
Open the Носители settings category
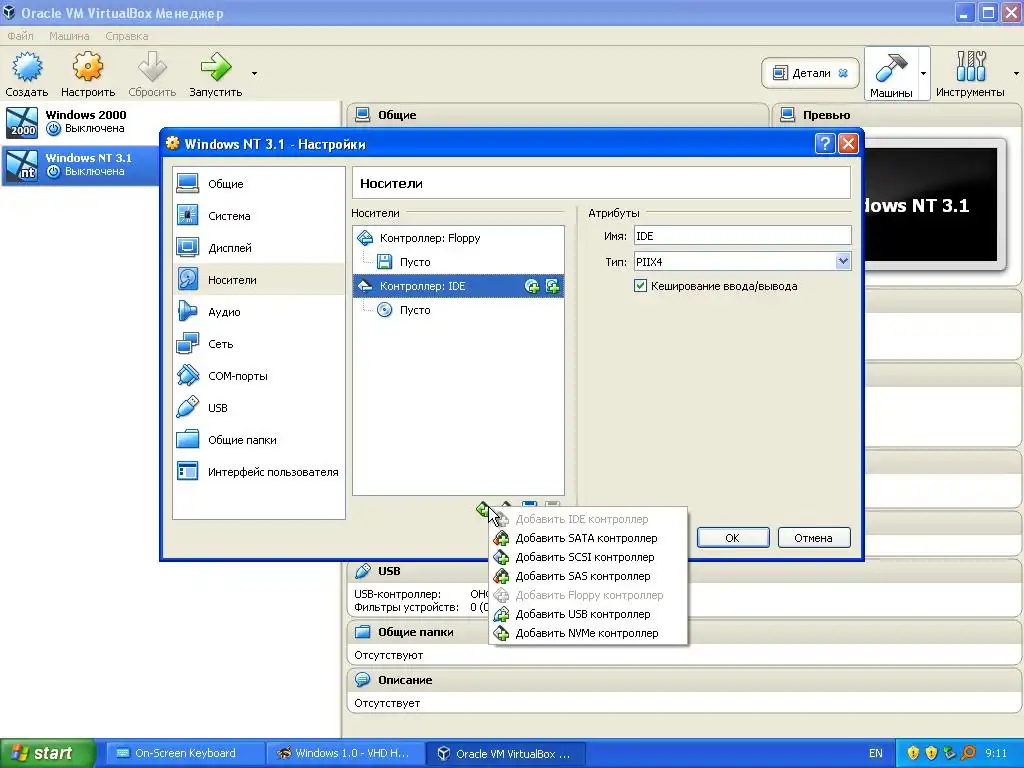click(259, 280)
